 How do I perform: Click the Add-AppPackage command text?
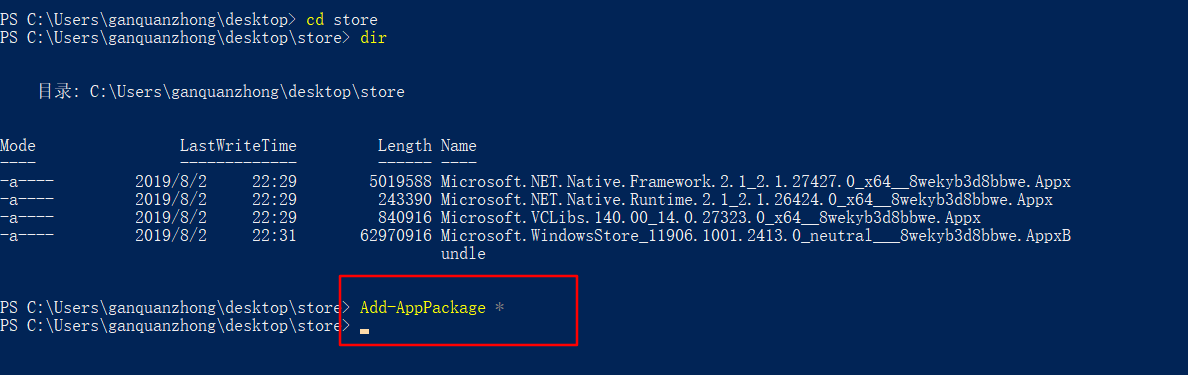(423, 308)
